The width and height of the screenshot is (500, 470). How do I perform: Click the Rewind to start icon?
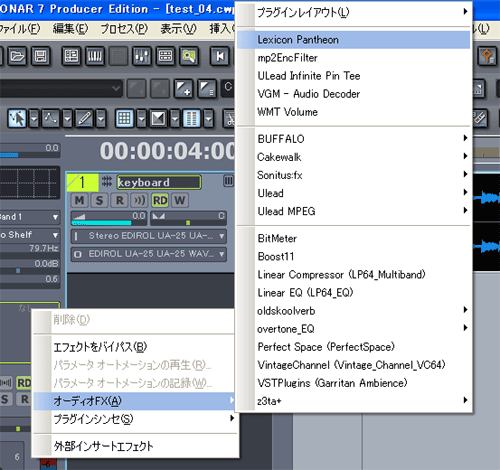click(220, 56)
